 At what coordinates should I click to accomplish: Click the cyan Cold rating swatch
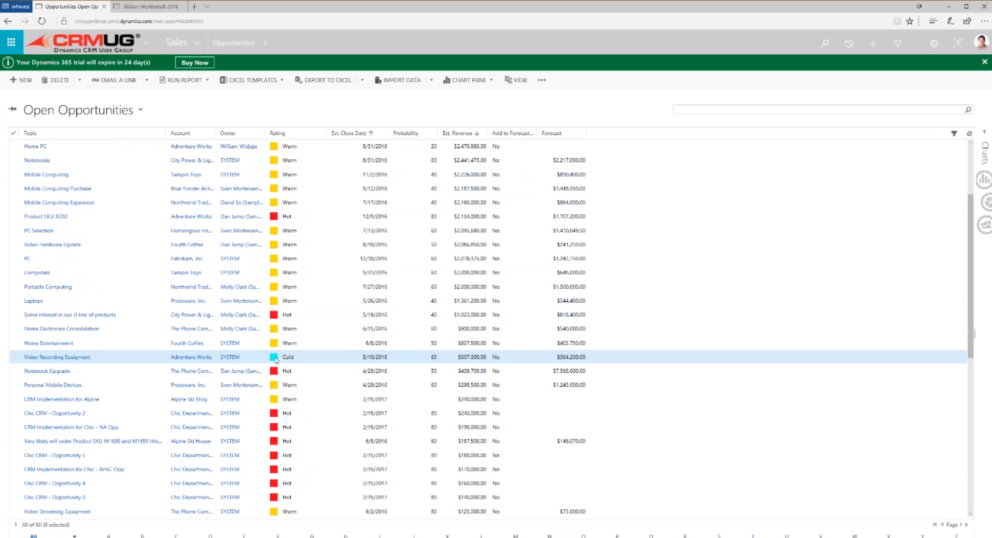pos(274,357)
